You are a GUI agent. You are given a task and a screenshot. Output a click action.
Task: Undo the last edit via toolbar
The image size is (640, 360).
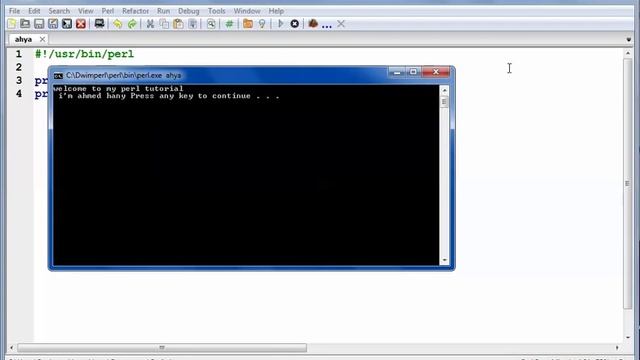click(x=118, y=24)
